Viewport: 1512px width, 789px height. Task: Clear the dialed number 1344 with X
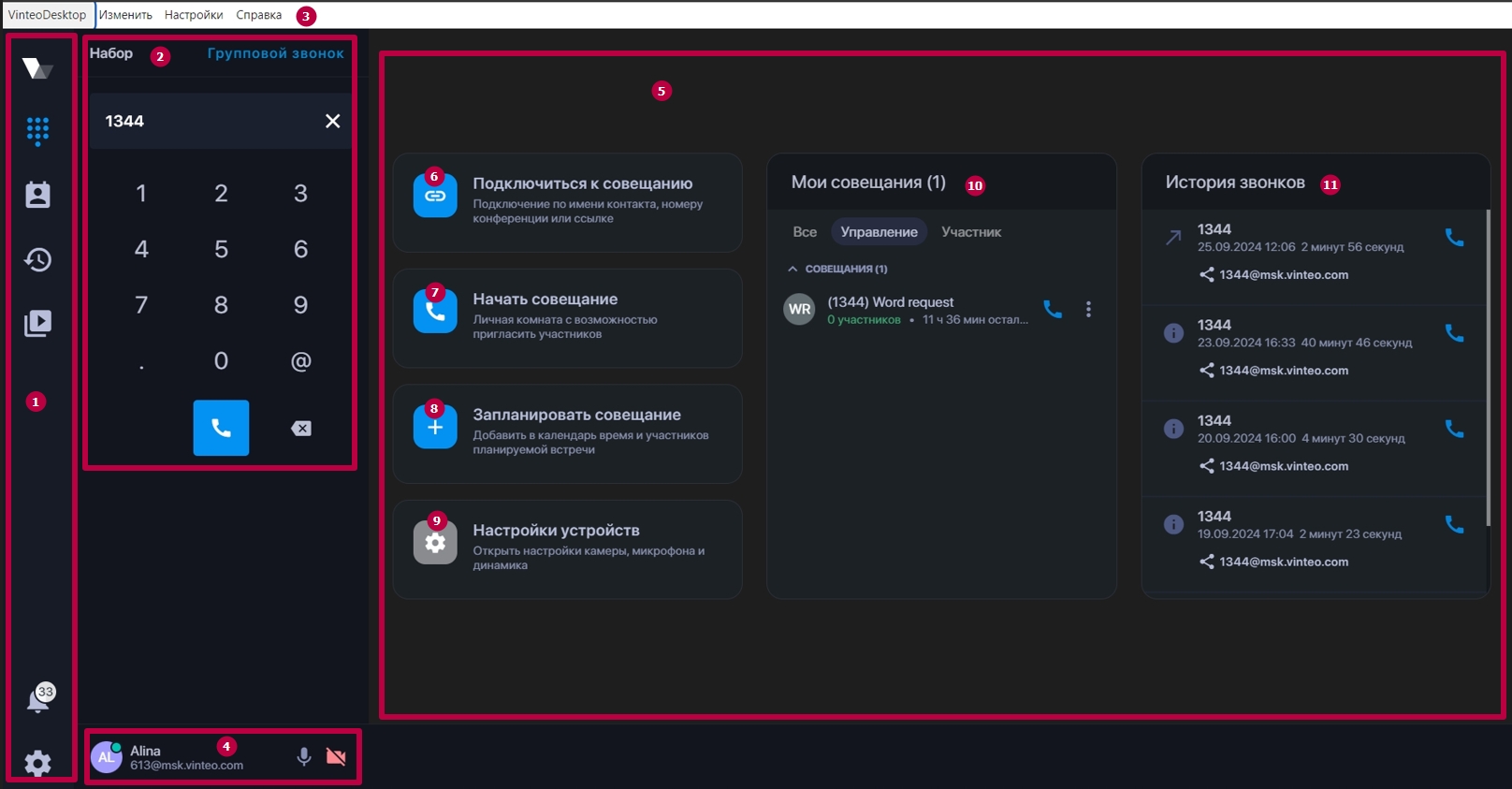coord(332,121)
